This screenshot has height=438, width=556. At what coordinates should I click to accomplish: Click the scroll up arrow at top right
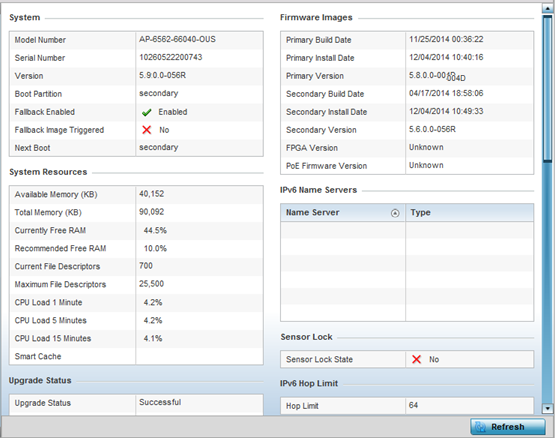tap(547, 9)
